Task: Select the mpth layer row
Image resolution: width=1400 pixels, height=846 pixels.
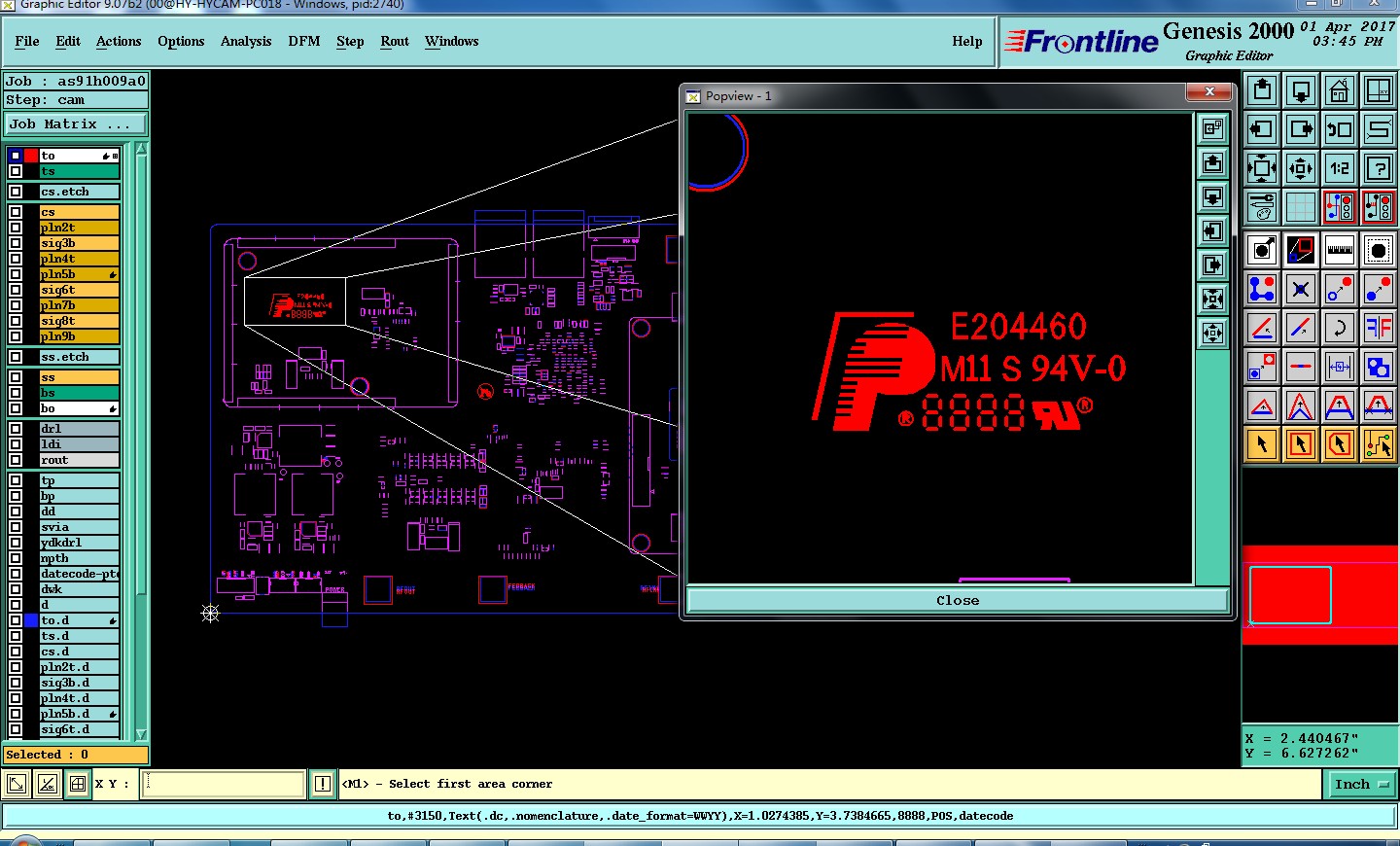Action: 79,558
